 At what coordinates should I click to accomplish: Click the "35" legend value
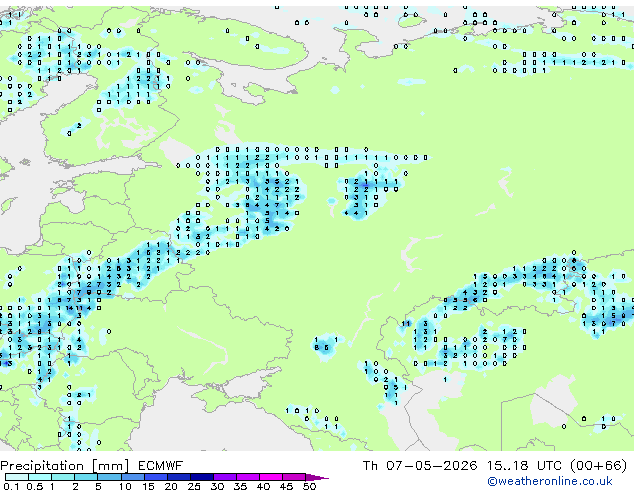click(240, 486)
